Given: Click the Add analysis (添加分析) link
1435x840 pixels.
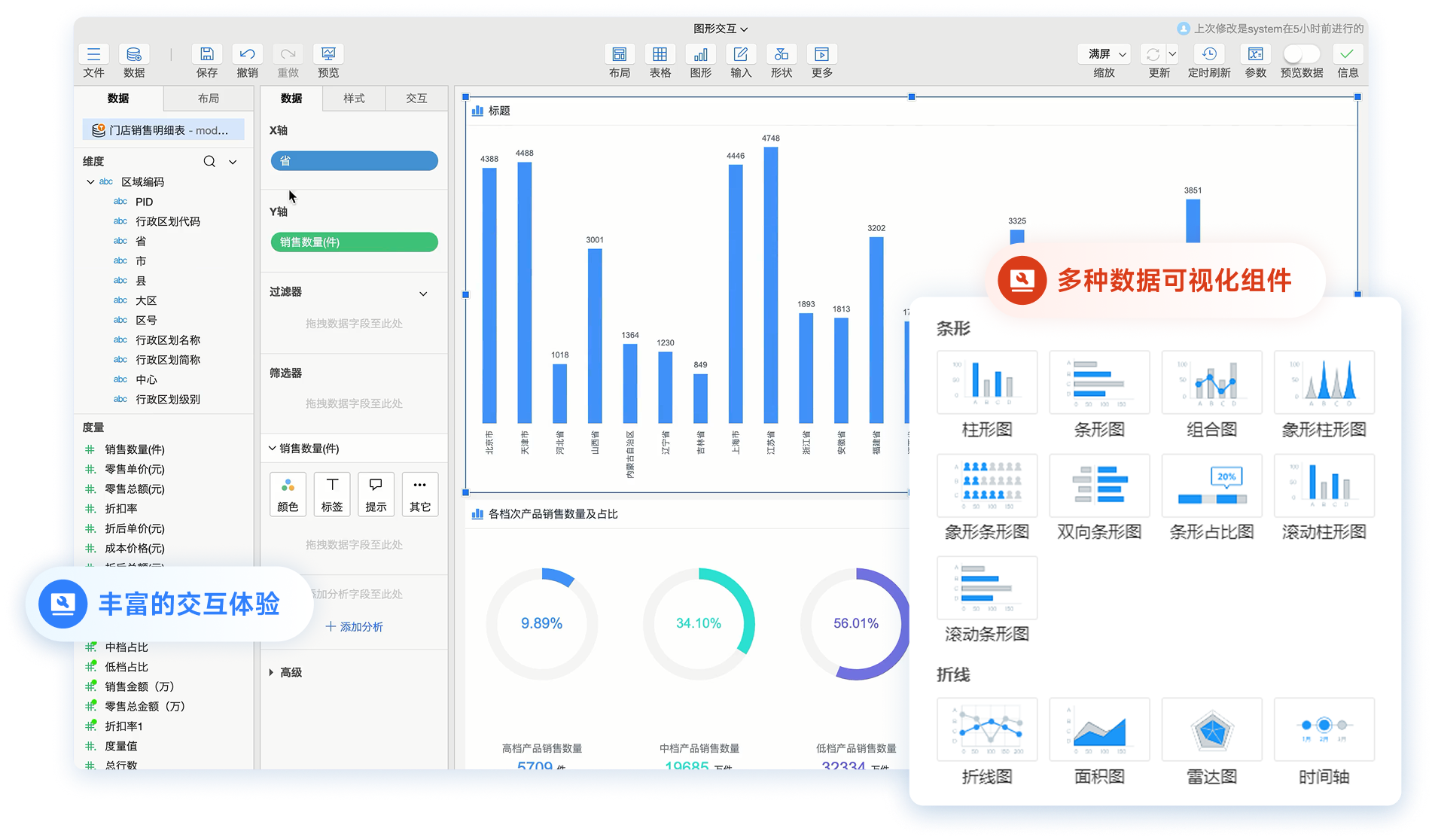Looking at the screenshot, I should tap(354, 626).
